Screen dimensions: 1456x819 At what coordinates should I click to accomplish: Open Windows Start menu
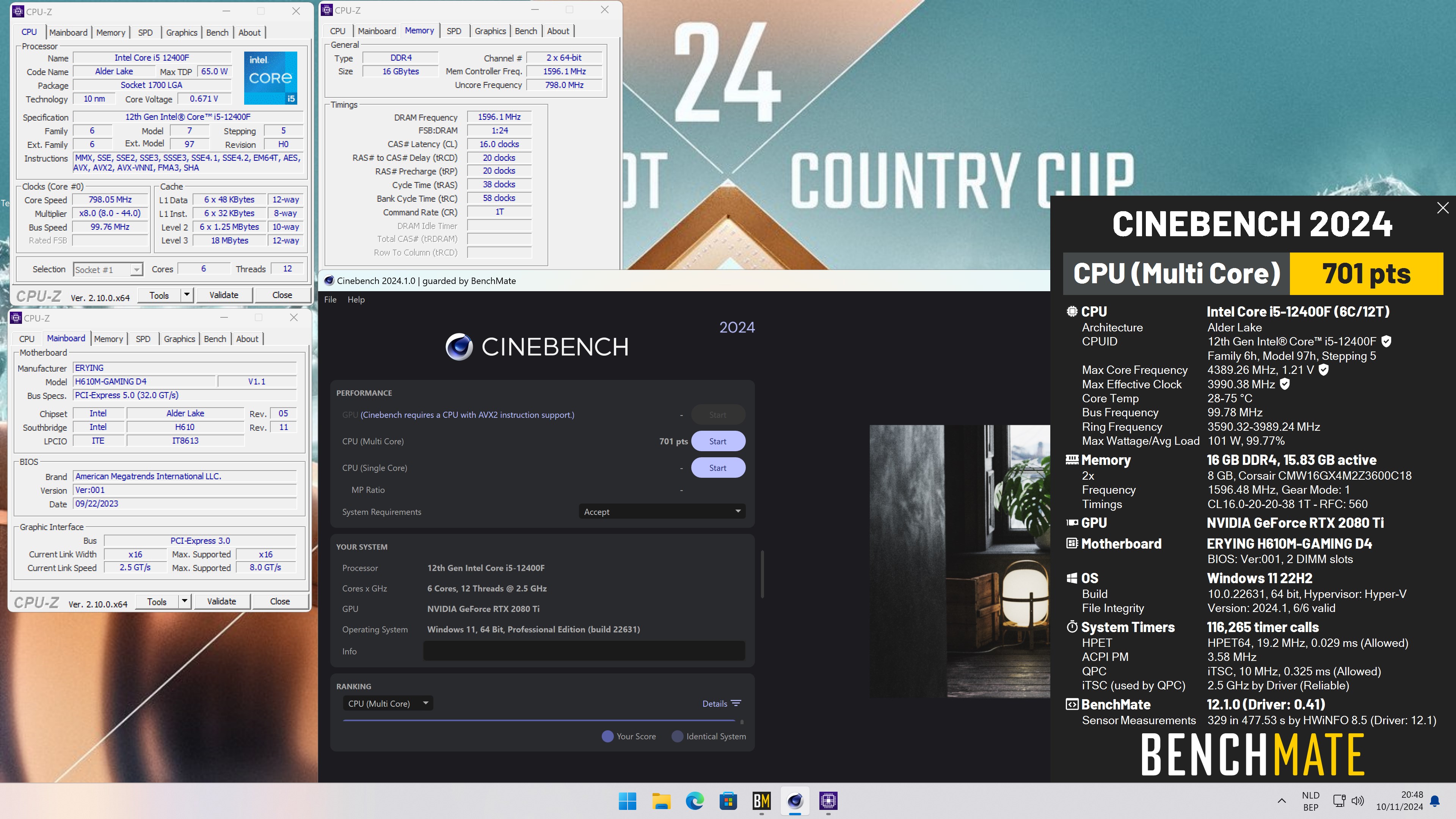pyautogui.click(x=628, y=800)
